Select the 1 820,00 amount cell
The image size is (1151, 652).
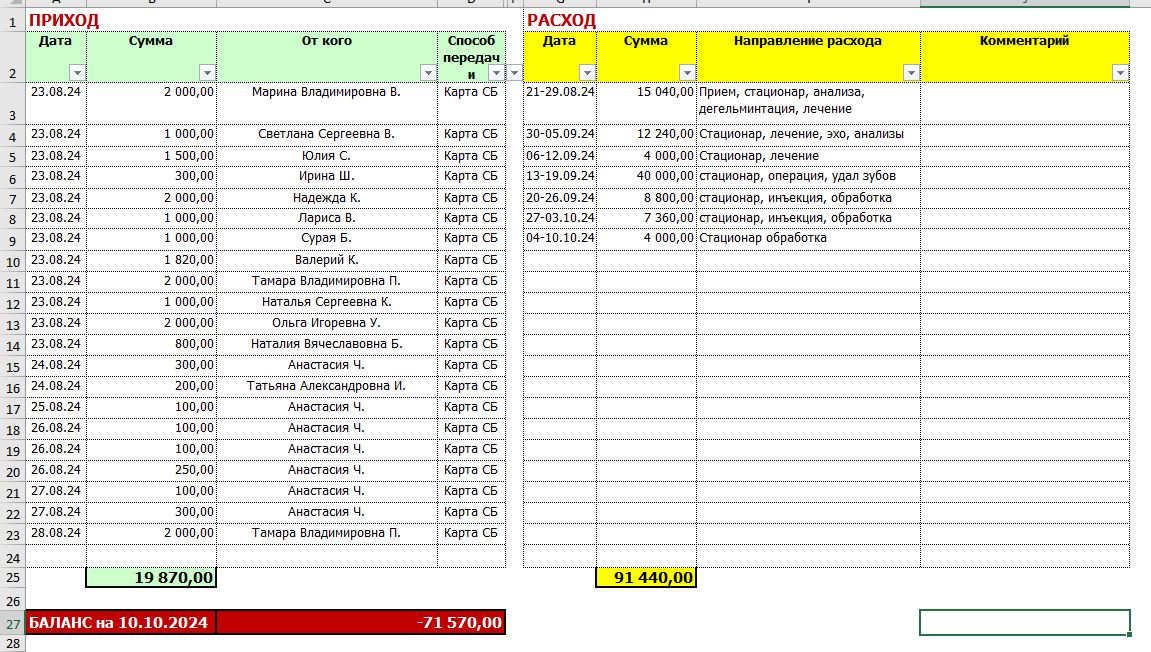click(151, 260)
